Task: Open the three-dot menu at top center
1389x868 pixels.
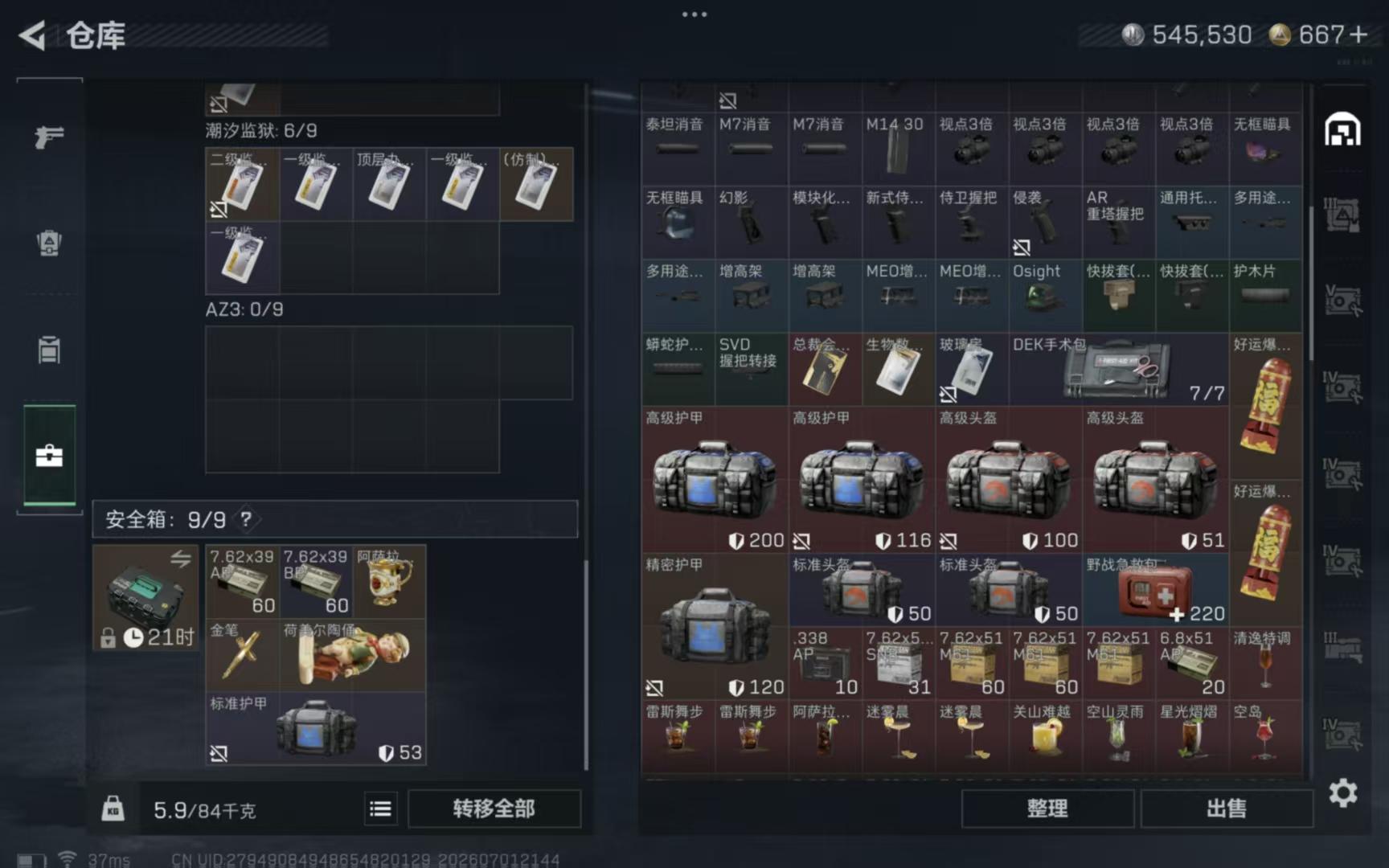Action: pyautogui.click(x=694, y=14)
